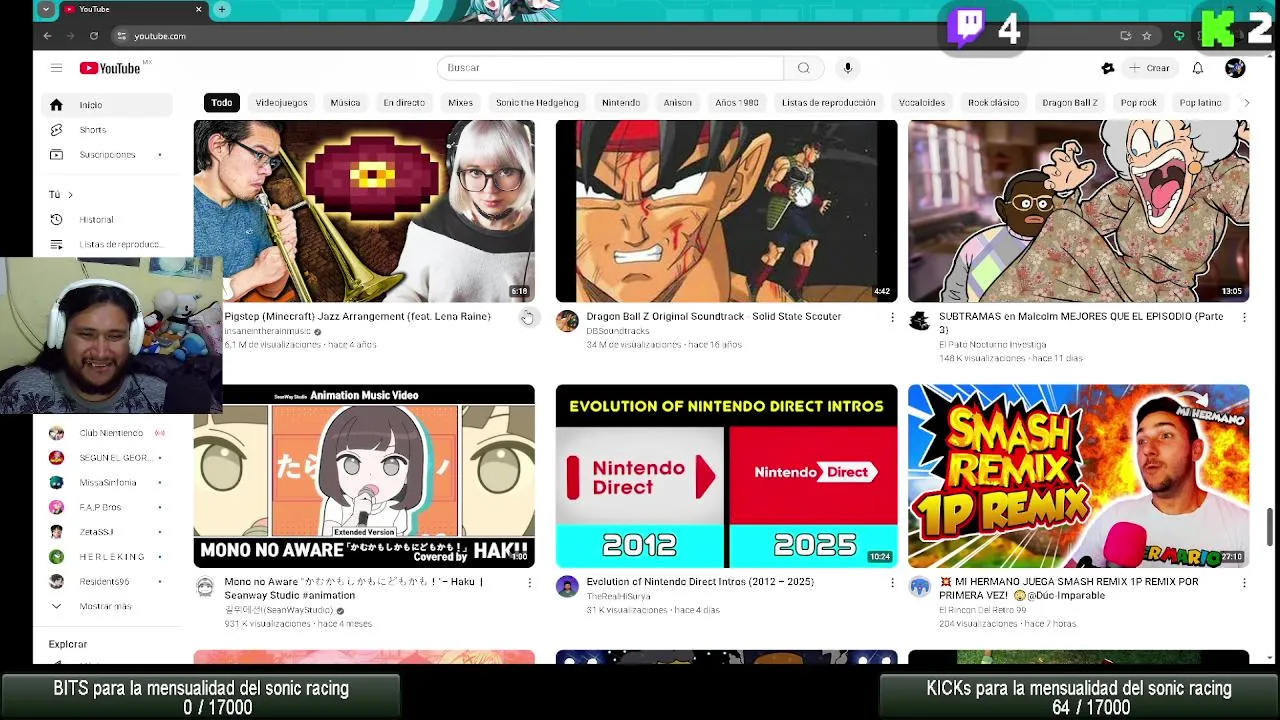The height and width of the screenshot is (720, 1280).
Task: Open options for MI HERMANO JUEGA SMASH
Action: pyautogui.click(x=1244, y=582)
